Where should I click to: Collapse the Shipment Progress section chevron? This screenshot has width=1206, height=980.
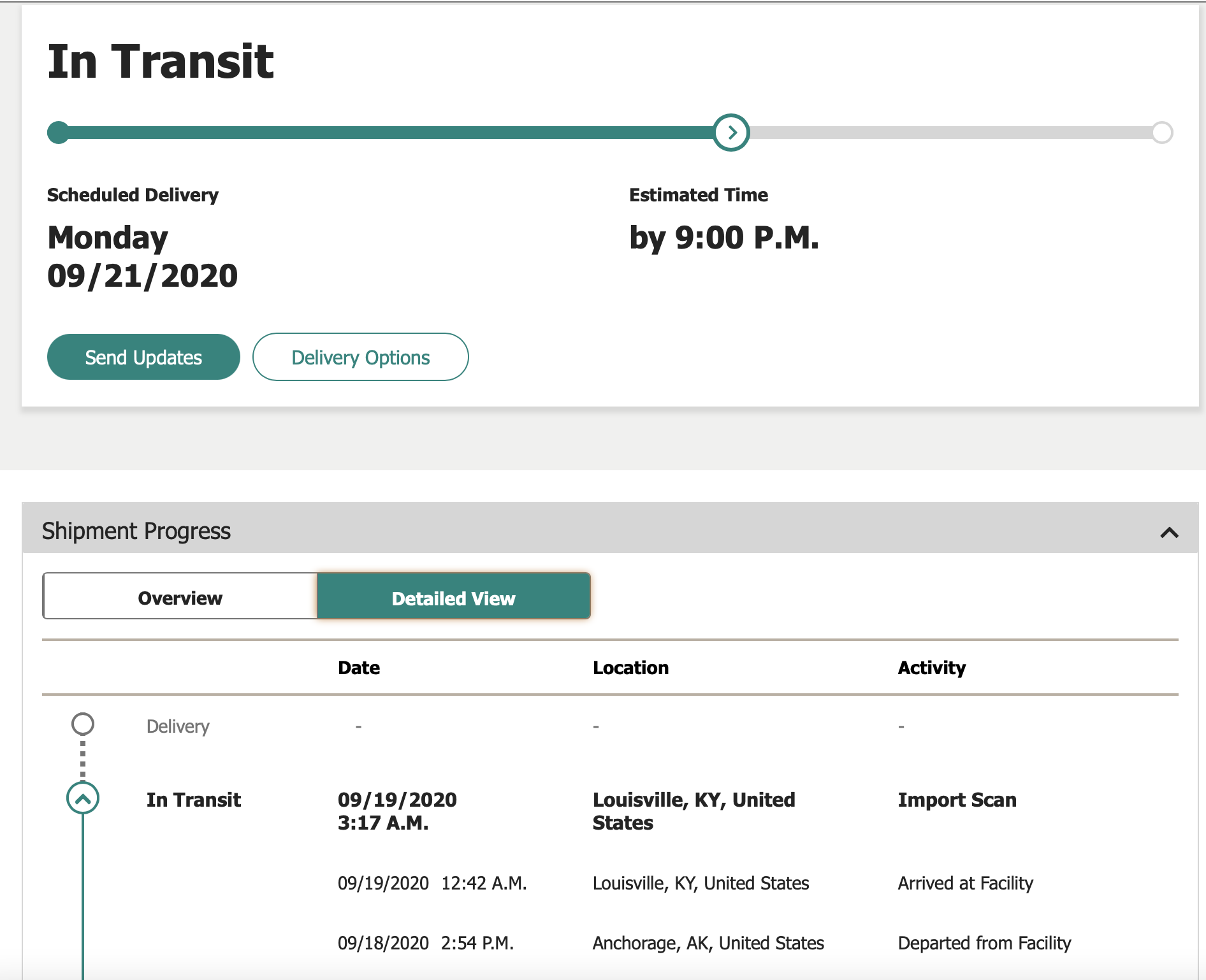1169,532
